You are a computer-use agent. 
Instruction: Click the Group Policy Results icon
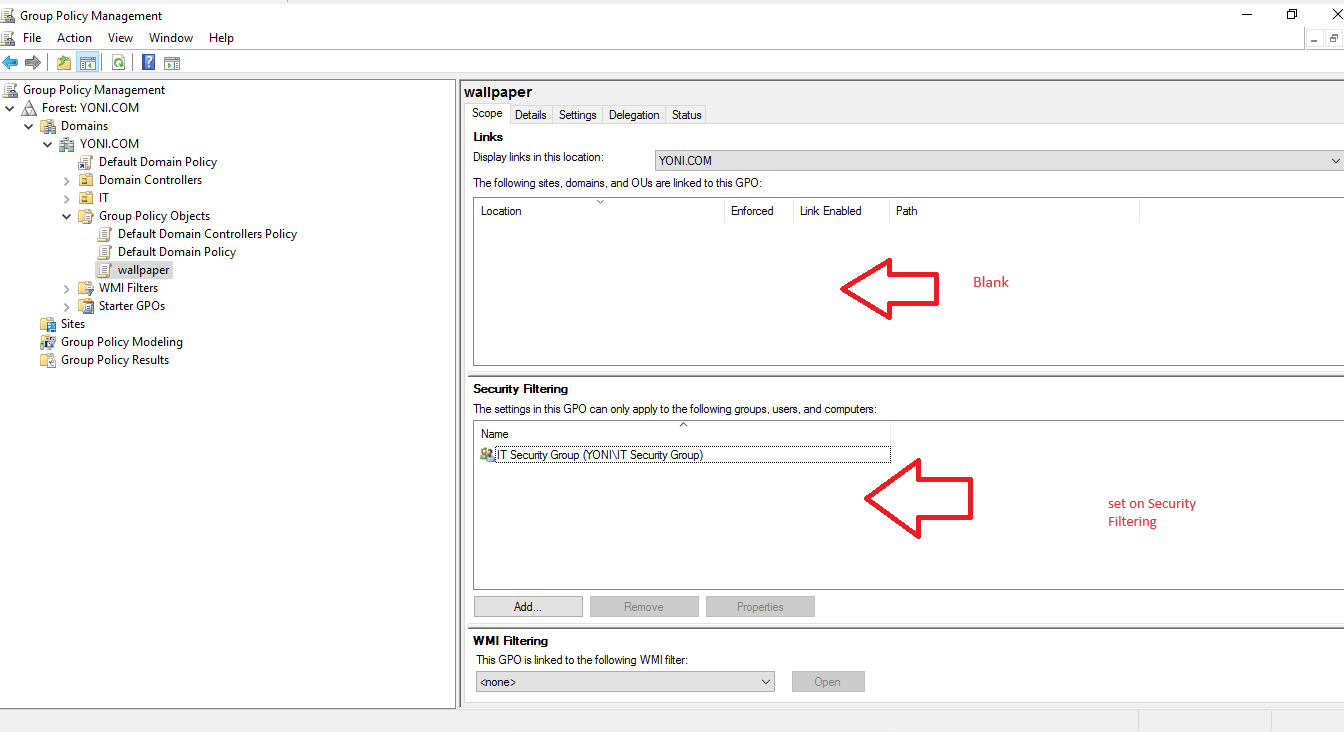pos(48,360)
